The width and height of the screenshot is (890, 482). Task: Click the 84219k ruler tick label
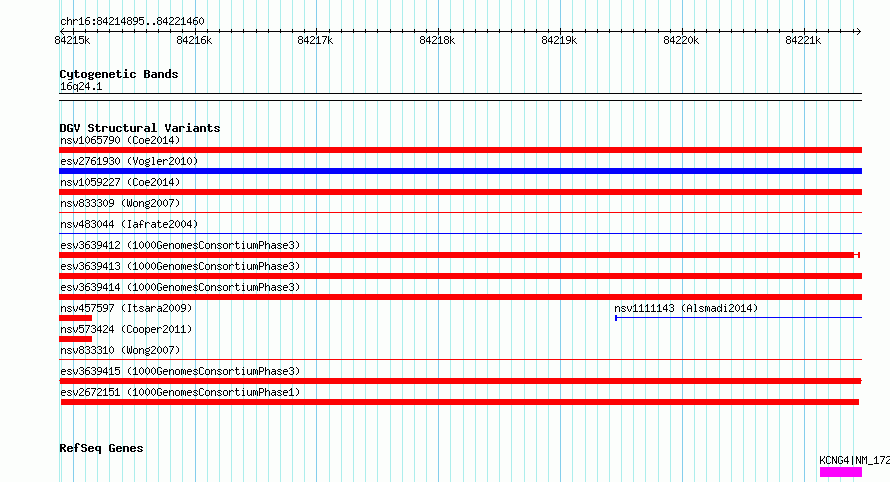(x=559, y=40)
